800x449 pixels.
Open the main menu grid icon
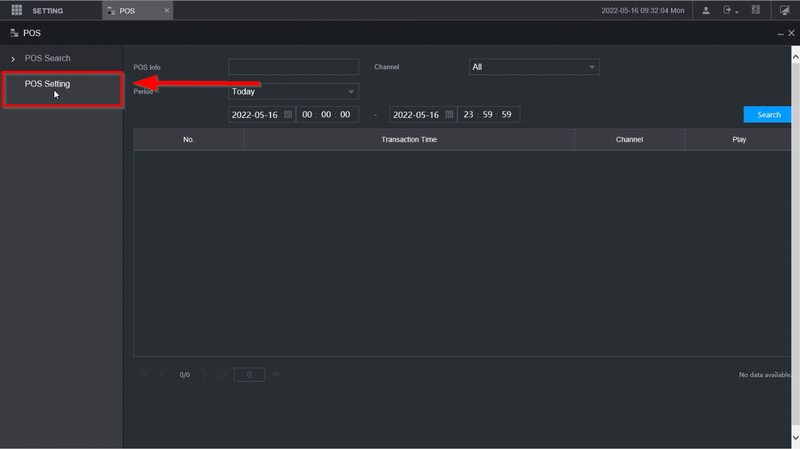16,10
